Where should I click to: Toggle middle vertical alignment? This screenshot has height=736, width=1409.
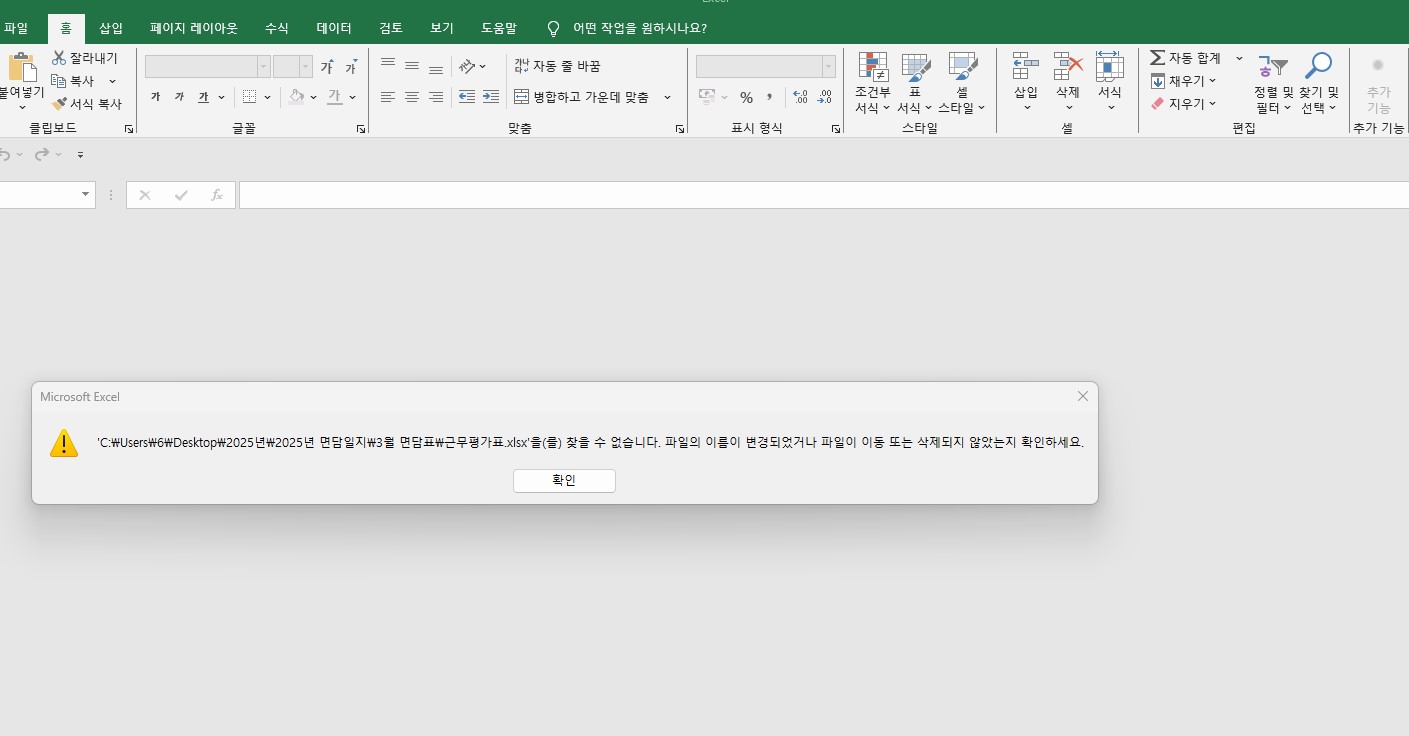pos(412,66)
